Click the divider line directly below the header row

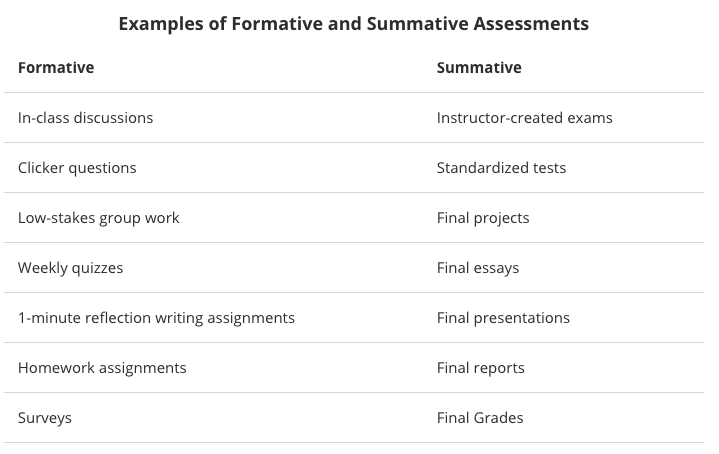(x=353, y=93)
